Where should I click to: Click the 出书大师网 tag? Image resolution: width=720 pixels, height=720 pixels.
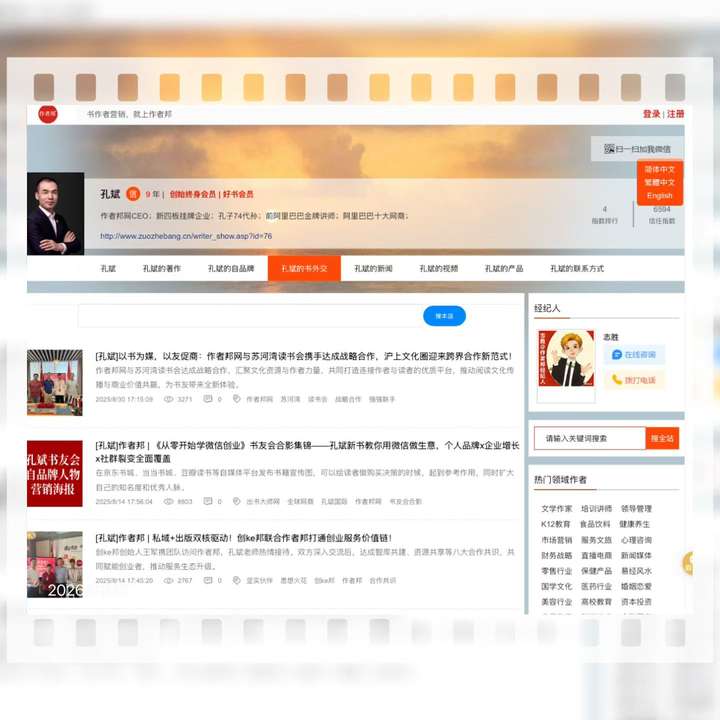coord(263,501)
